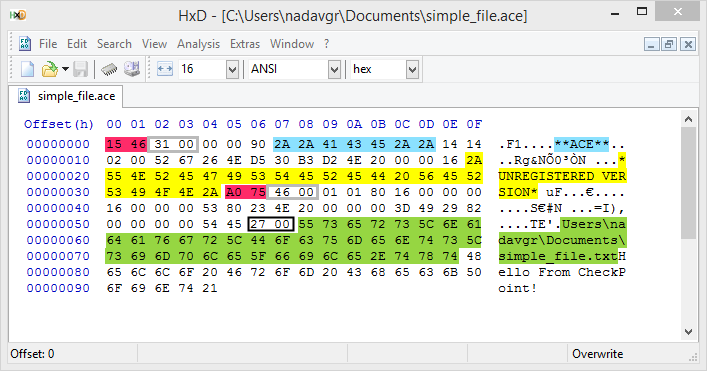Click offset row 00000030
Screen dimensions: 707x371
pyautogui.click(x=58, y=192)
